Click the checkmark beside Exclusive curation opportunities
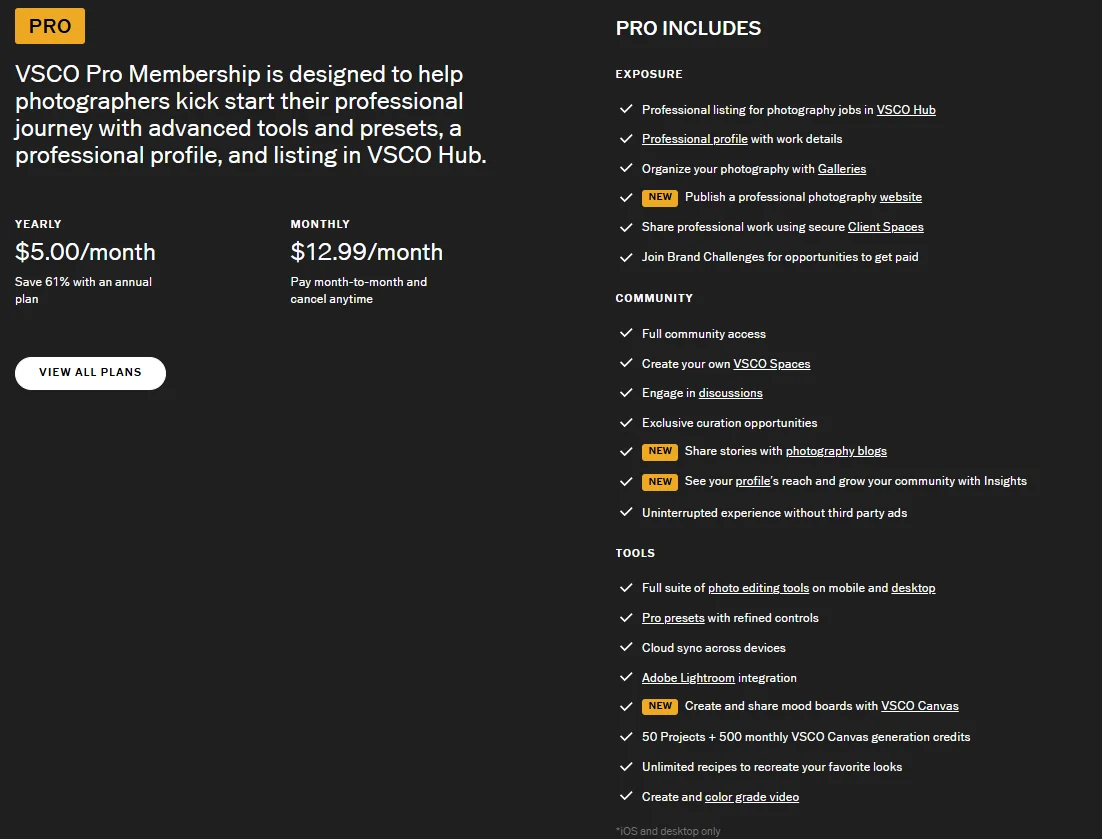1102x839 pixels. tap(626, 422)
